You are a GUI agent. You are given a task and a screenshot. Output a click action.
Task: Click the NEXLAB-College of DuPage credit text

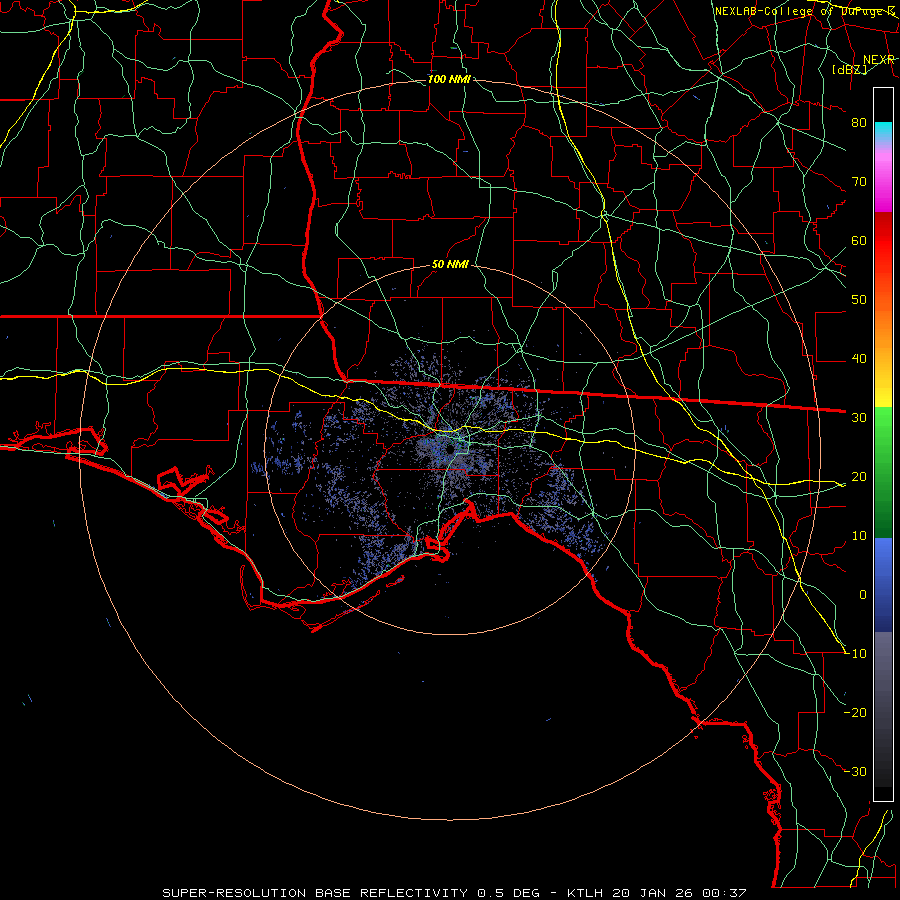pyautogui.click(x=805, y=11)
